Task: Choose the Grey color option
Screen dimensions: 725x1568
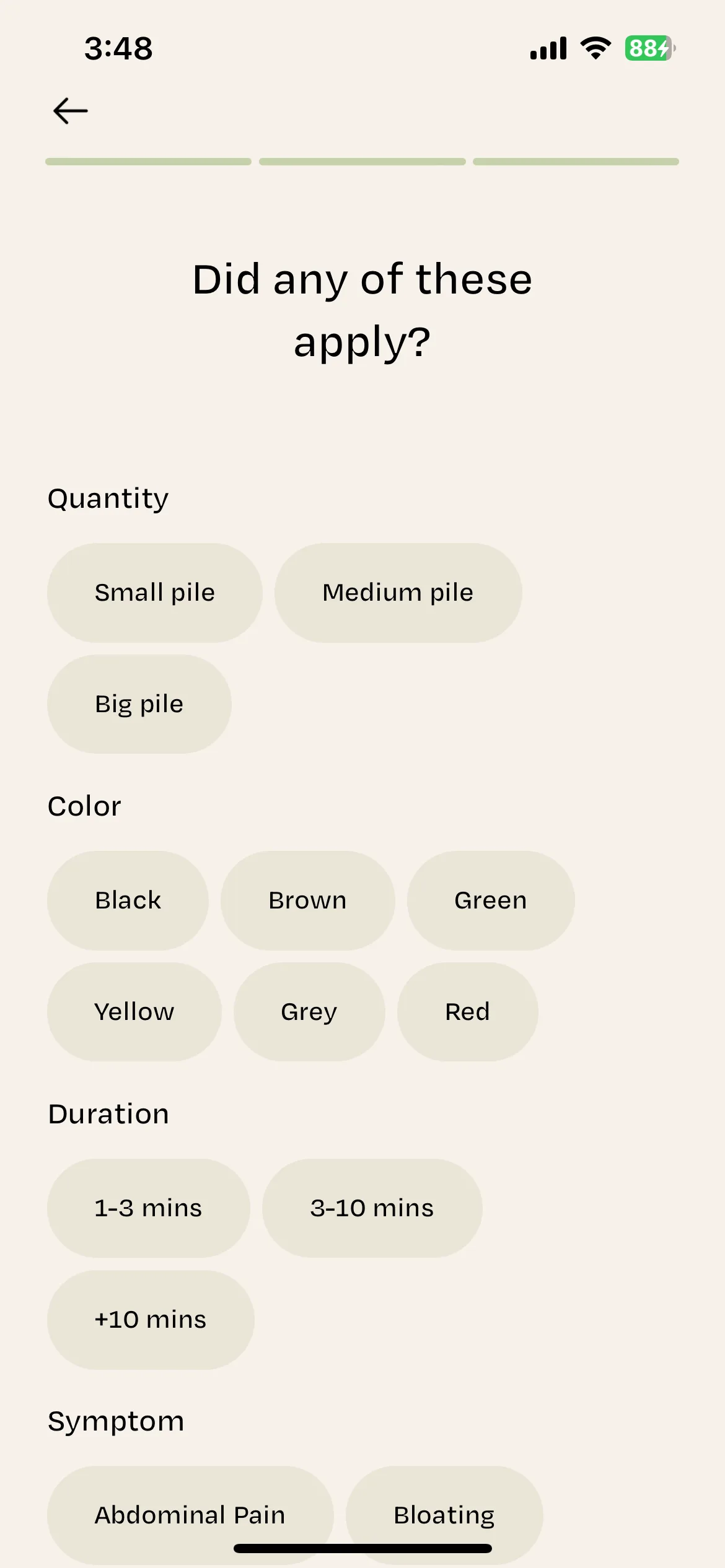Action: [309, 1012]
